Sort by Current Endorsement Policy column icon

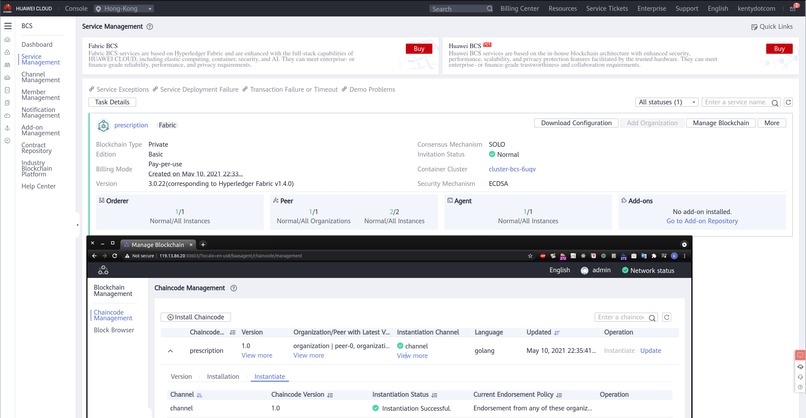(x=559, y=395)
